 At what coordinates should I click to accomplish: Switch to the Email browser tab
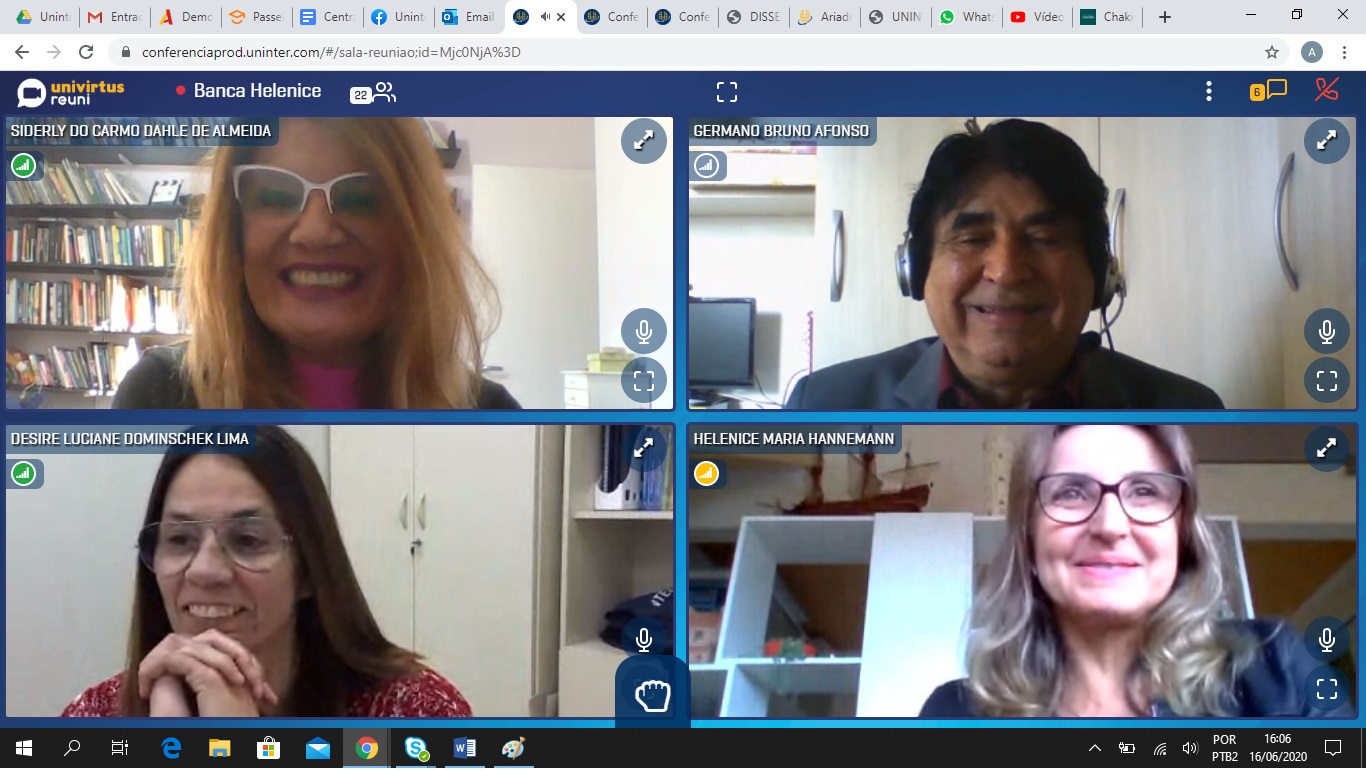468,17
